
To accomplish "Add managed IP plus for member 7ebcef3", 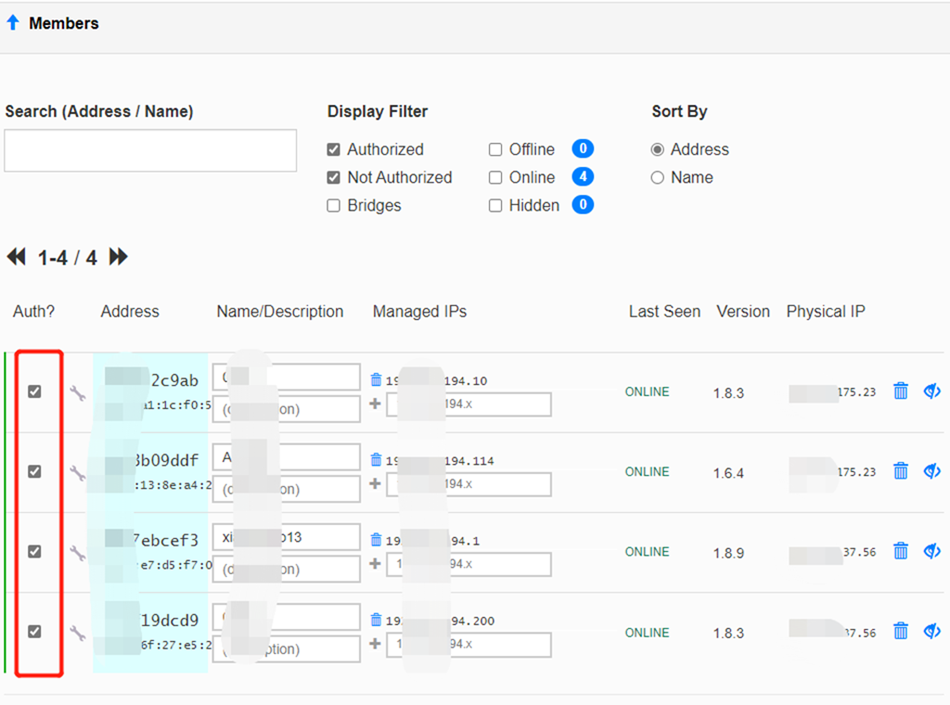I will point(375,563).
